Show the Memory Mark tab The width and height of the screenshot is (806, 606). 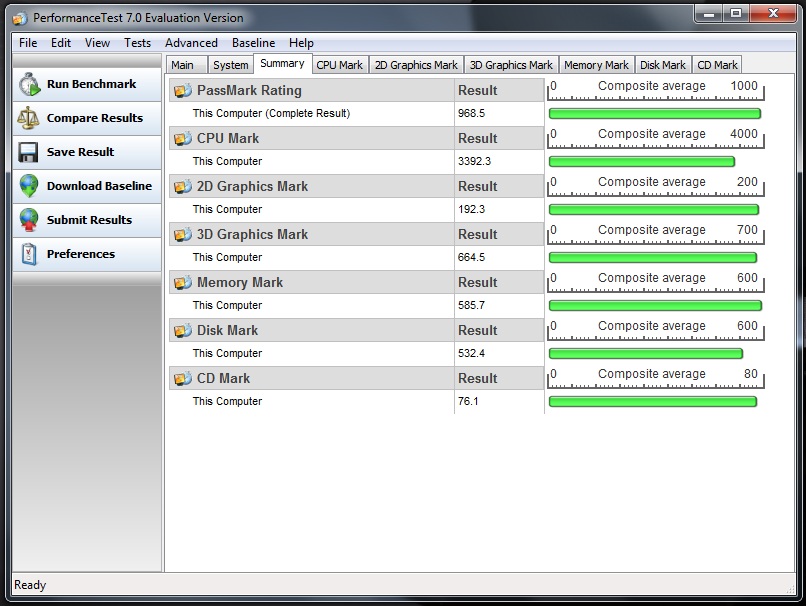point(596,65)
